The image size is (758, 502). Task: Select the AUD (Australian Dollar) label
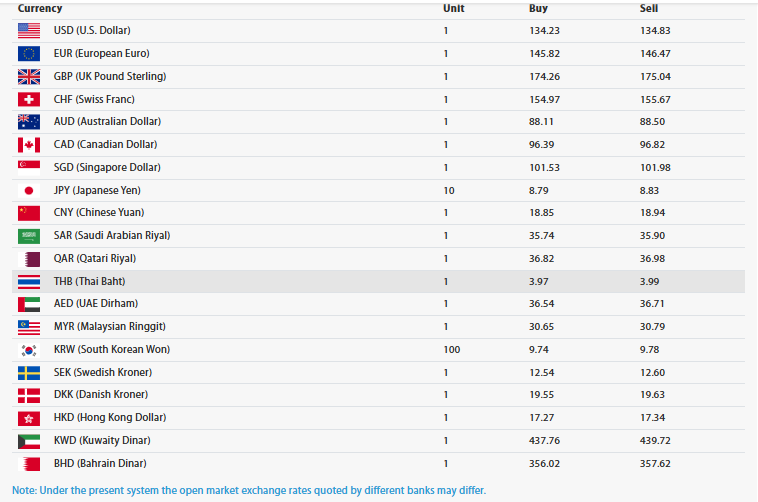(x=107, y=121)
